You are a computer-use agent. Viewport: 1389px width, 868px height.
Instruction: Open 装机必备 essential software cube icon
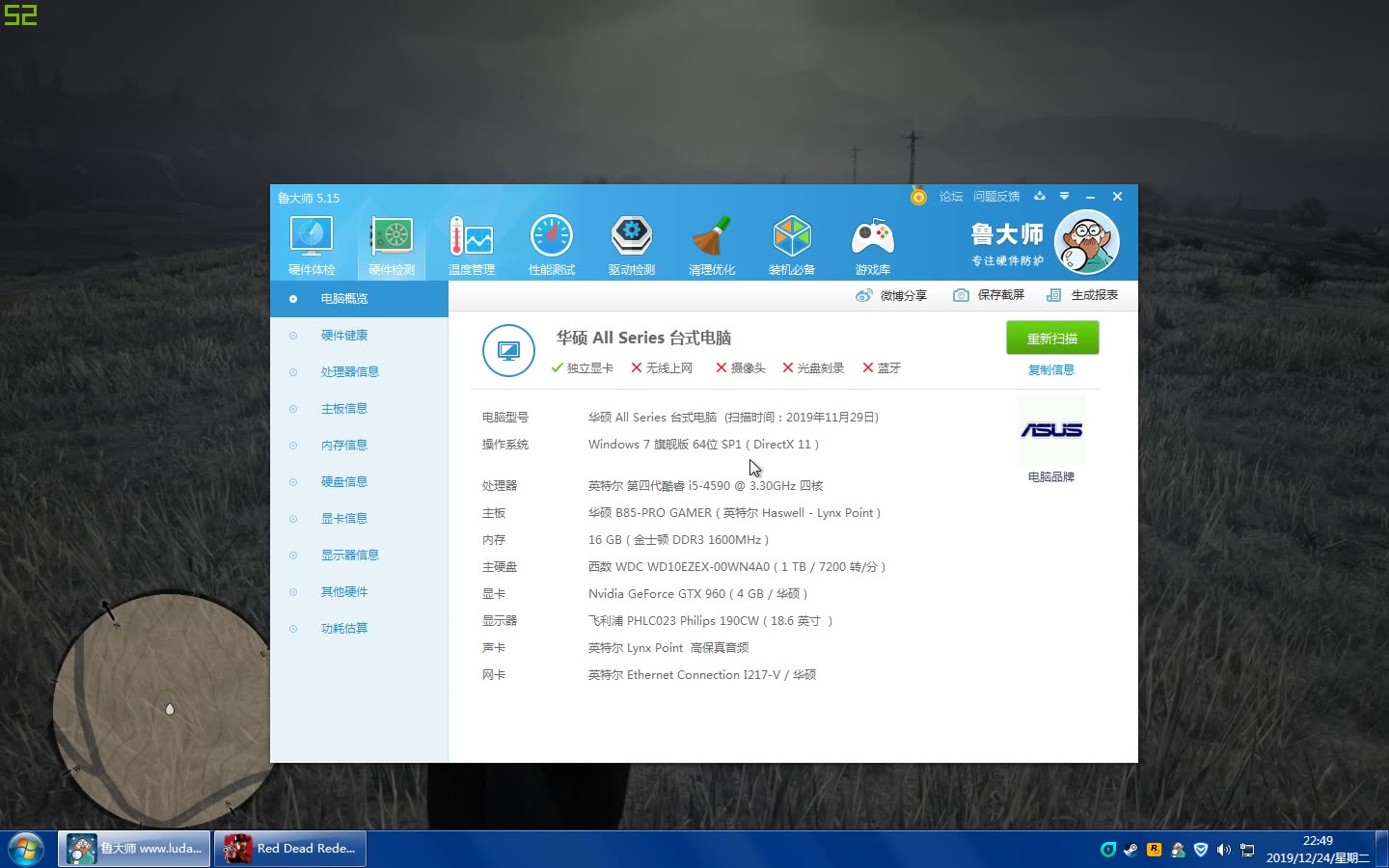(x=792, y=245)
